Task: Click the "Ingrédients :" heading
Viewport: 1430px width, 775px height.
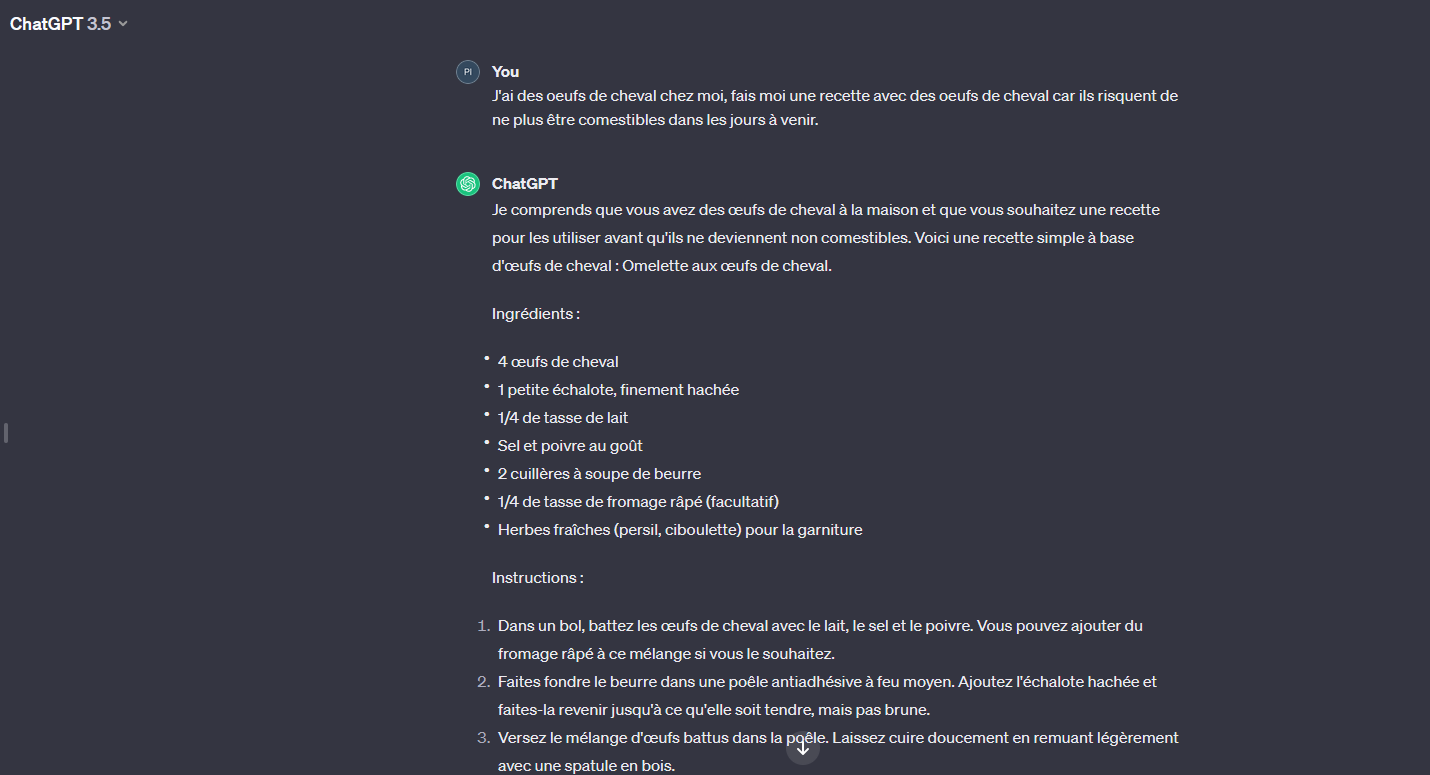Action: click(x=535, y=314)
